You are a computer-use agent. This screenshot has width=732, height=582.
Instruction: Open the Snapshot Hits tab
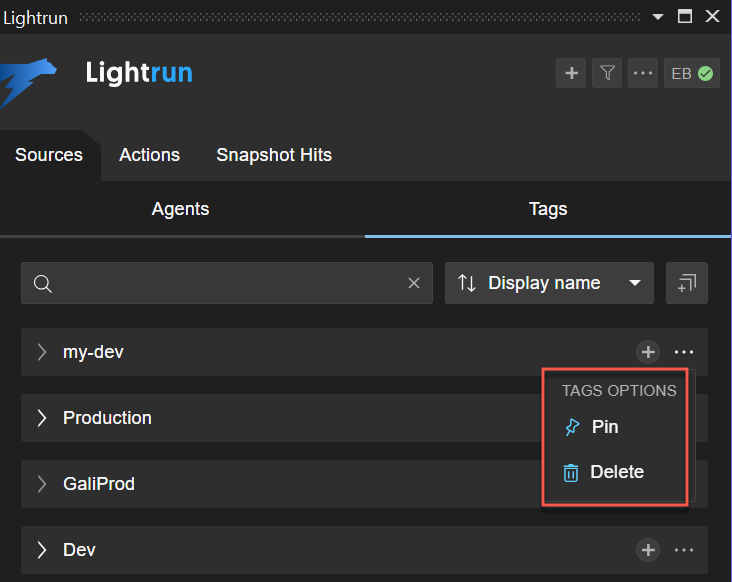(274, 155)
